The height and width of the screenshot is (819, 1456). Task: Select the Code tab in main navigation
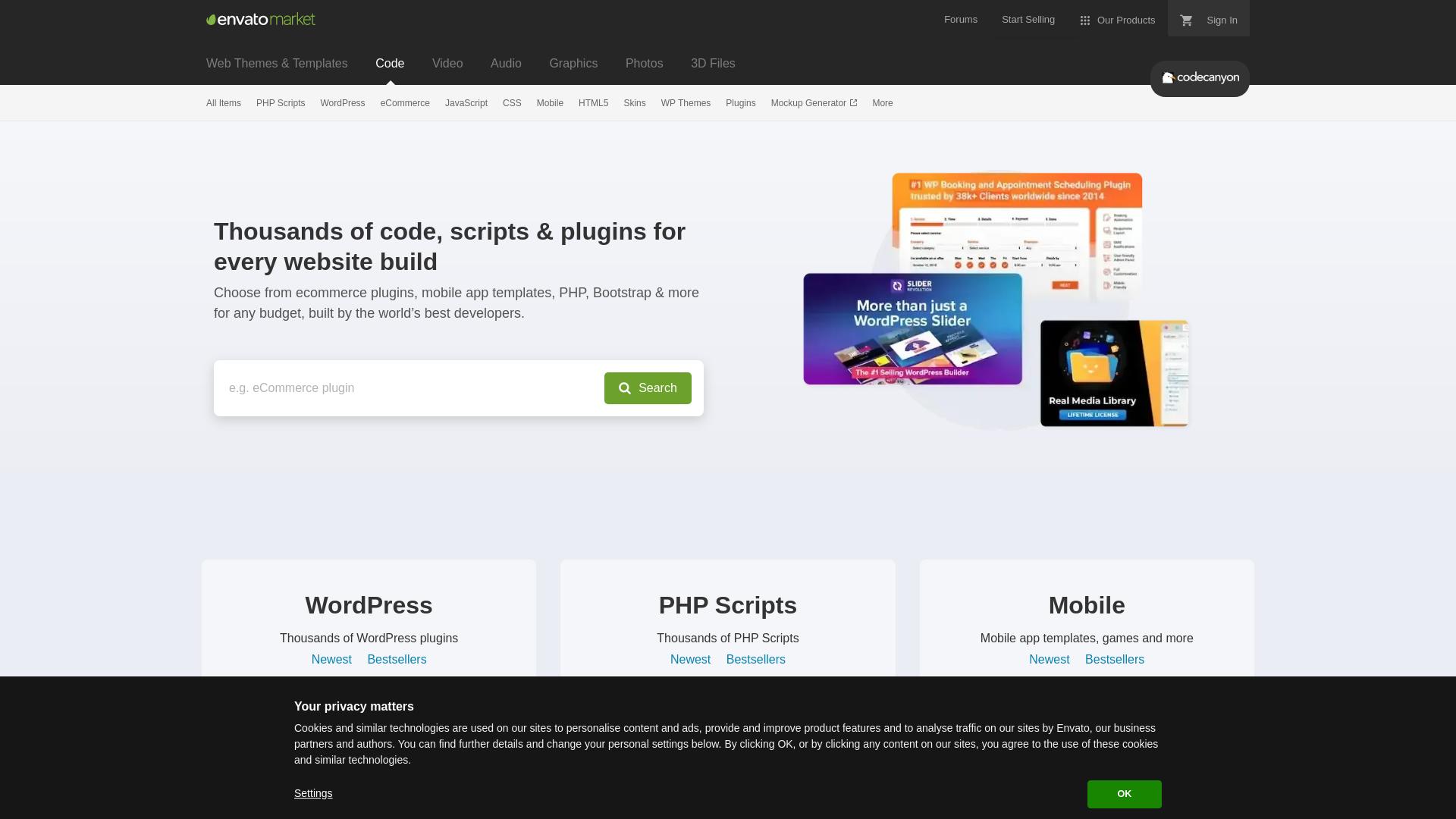click(389, 63)
